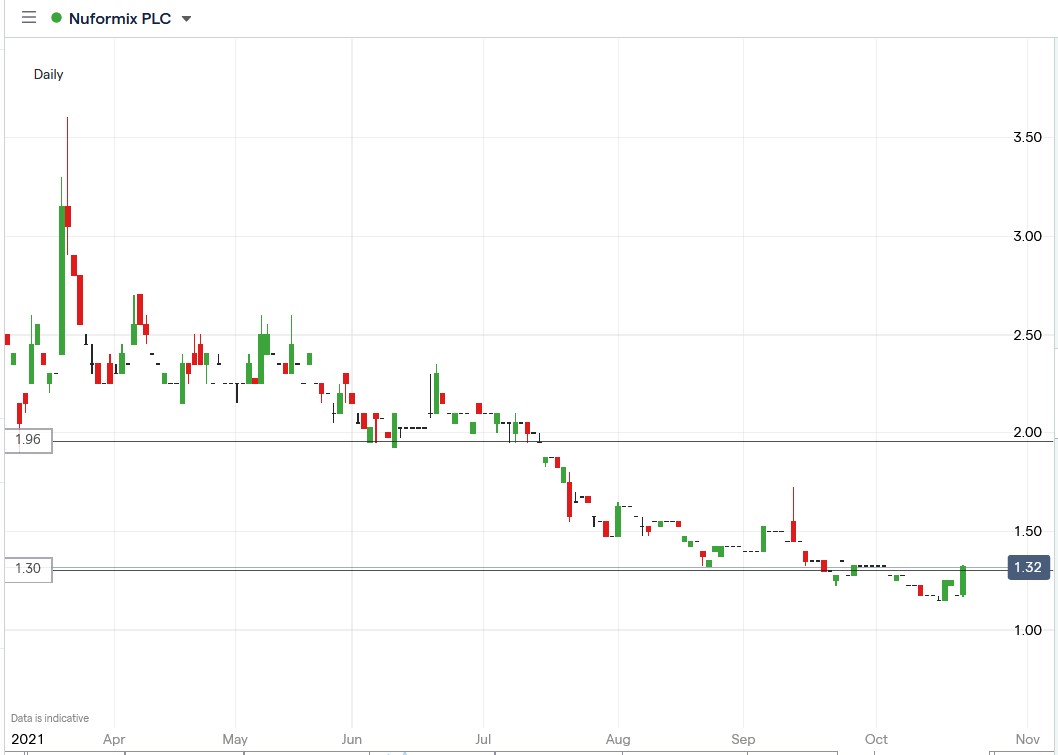
Task: Click the Daily chart interval label
Action: click(x=48, y=74)
